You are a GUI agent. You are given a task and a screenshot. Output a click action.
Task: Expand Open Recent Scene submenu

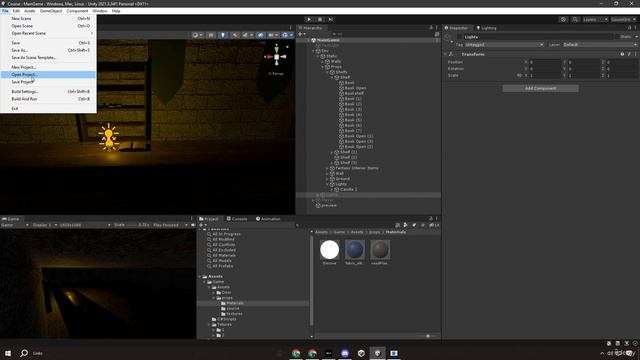48,33
